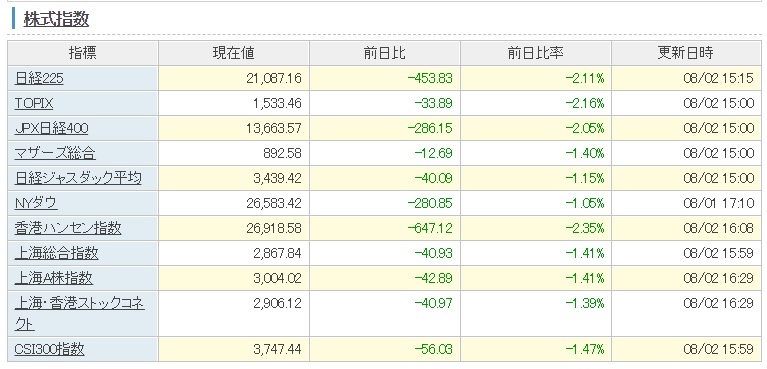Viewport: 767px width, 369px height.
Task: Open the JPX日経400 index link
Action: pyautogui.click(x=51, y=129)
